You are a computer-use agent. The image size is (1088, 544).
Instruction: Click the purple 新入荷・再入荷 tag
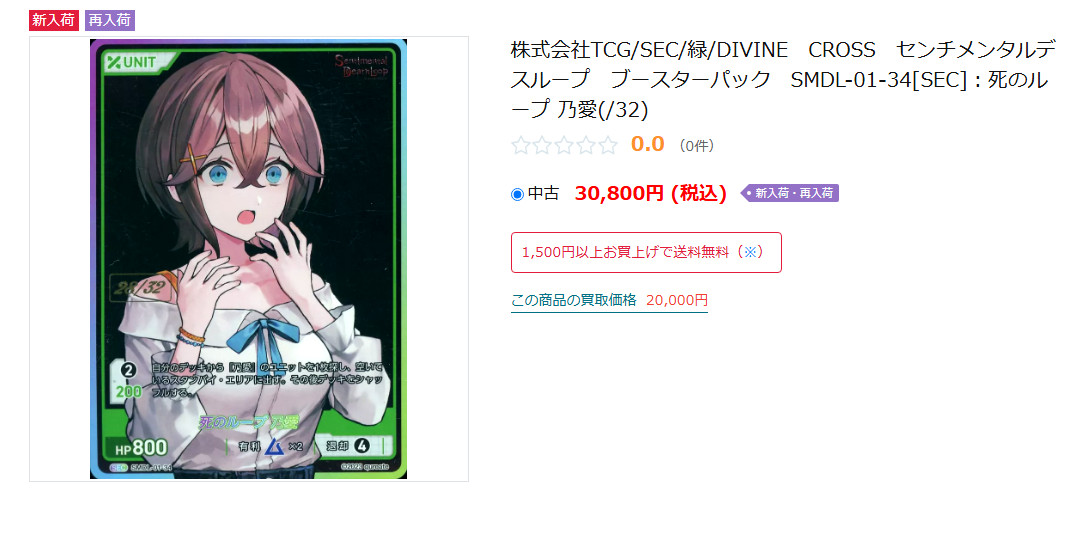(790, 193)
